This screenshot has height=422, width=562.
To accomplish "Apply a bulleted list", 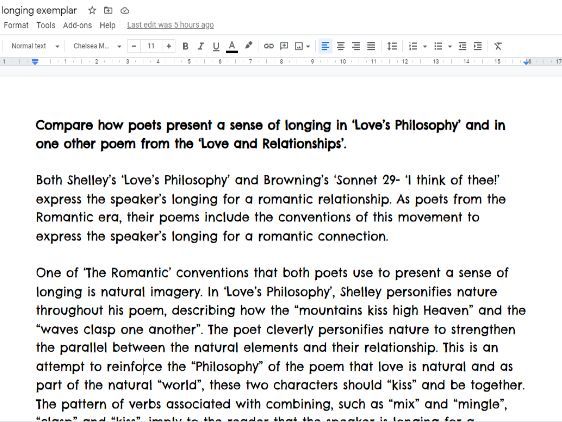I will (x=438, y=46).
